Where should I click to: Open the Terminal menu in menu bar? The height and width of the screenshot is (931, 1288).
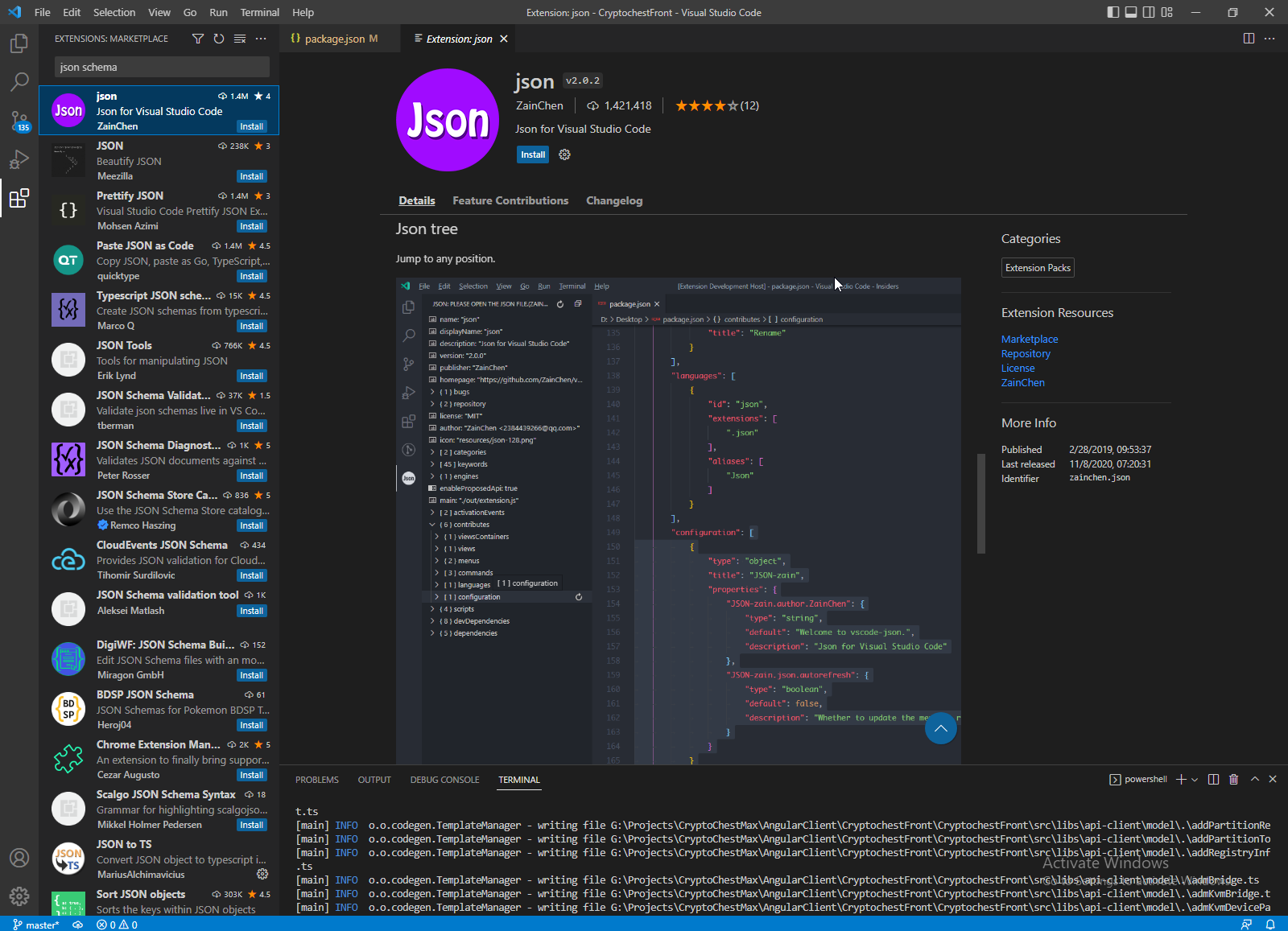pyautogui.click(x=259, y=12)
